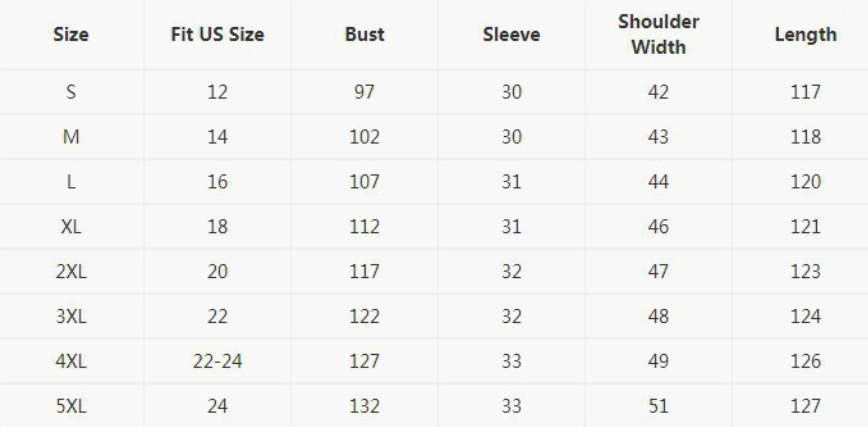Viewport: 868px width, 427px height.
Task: Click the M size row label
Action: pos(72,137)
